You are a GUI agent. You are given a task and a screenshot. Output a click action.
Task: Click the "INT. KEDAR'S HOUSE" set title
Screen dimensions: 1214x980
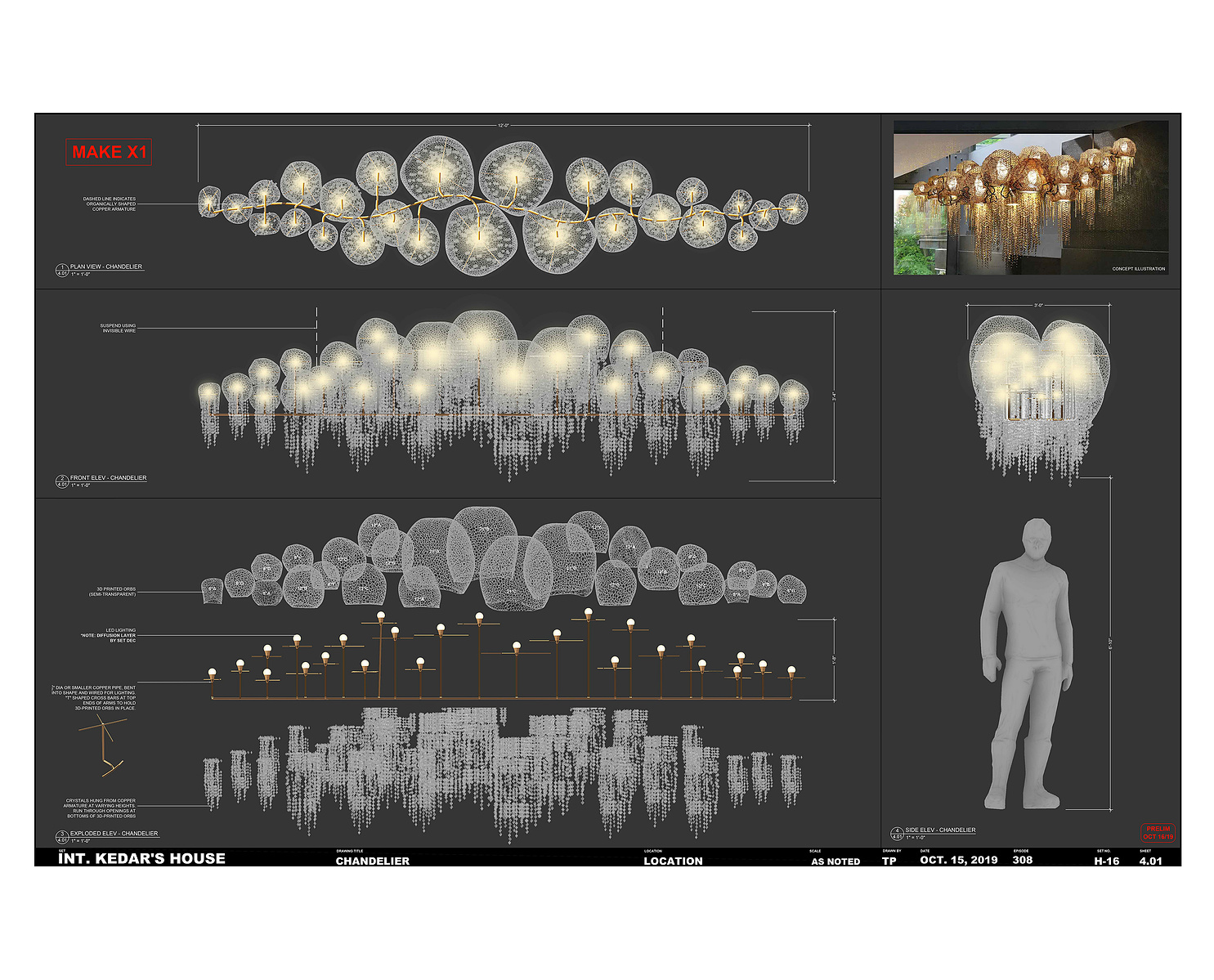click(x=141, y=858)
